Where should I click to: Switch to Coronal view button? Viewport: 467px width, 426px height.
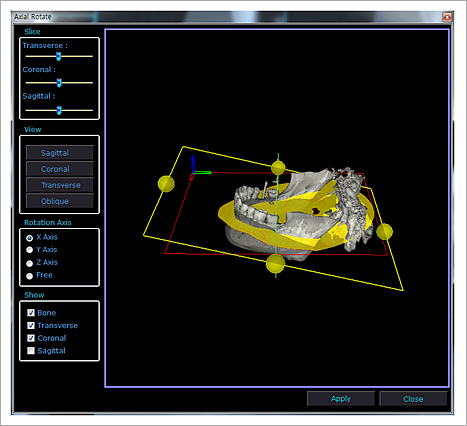coord(60,169)
